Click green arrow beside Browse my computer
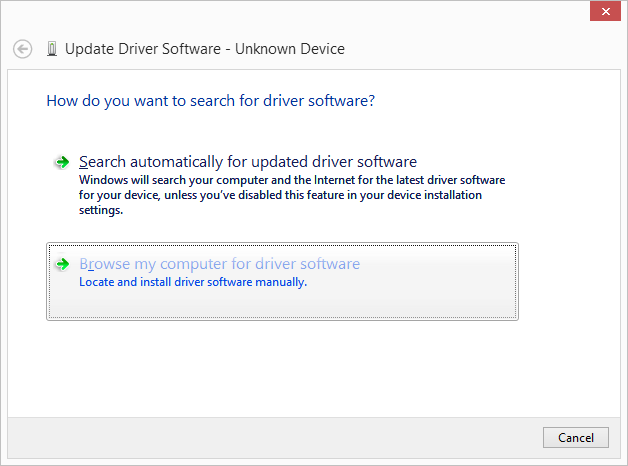 (62, 264)
